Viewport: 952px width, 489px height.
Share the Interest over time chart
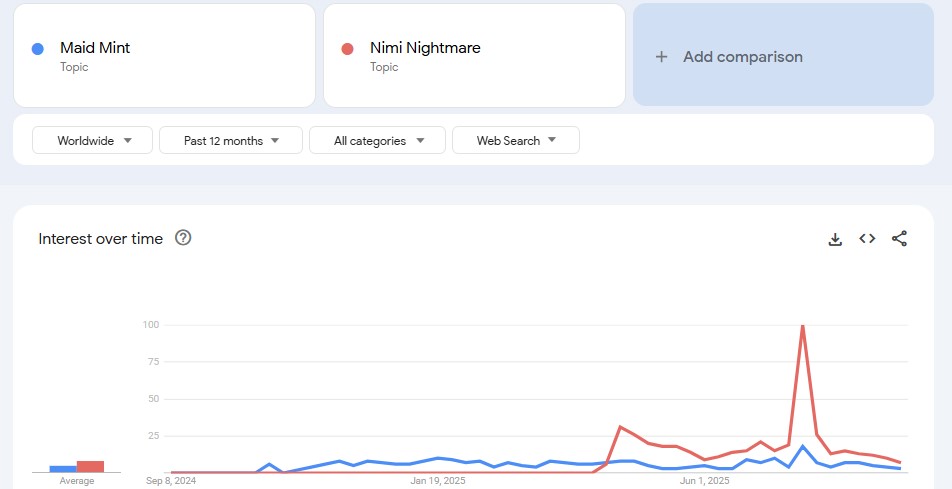[x=899, y=239]
